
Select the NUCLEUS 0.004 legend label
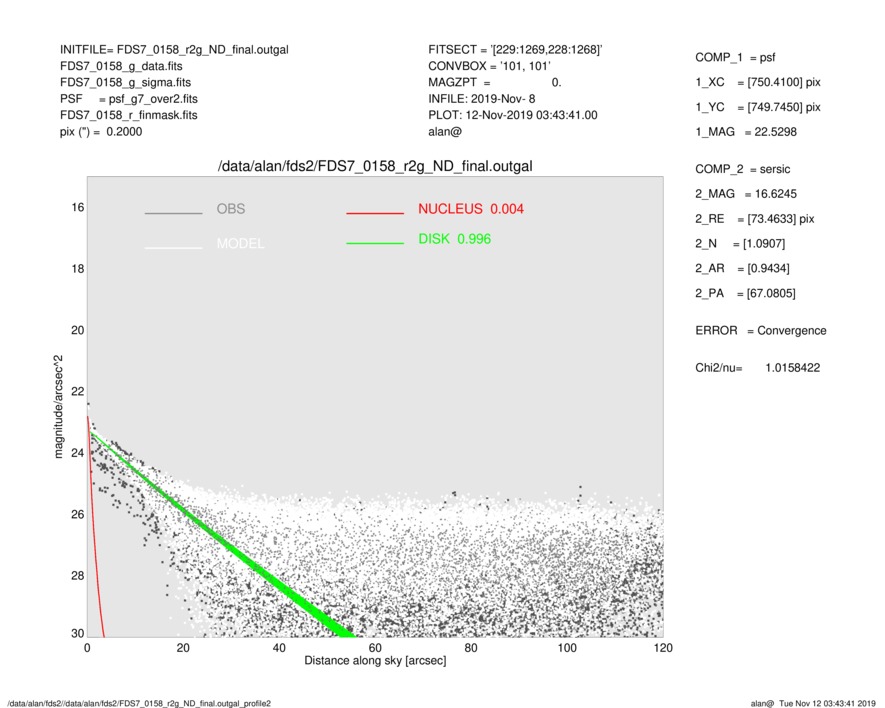pos(470,209)
